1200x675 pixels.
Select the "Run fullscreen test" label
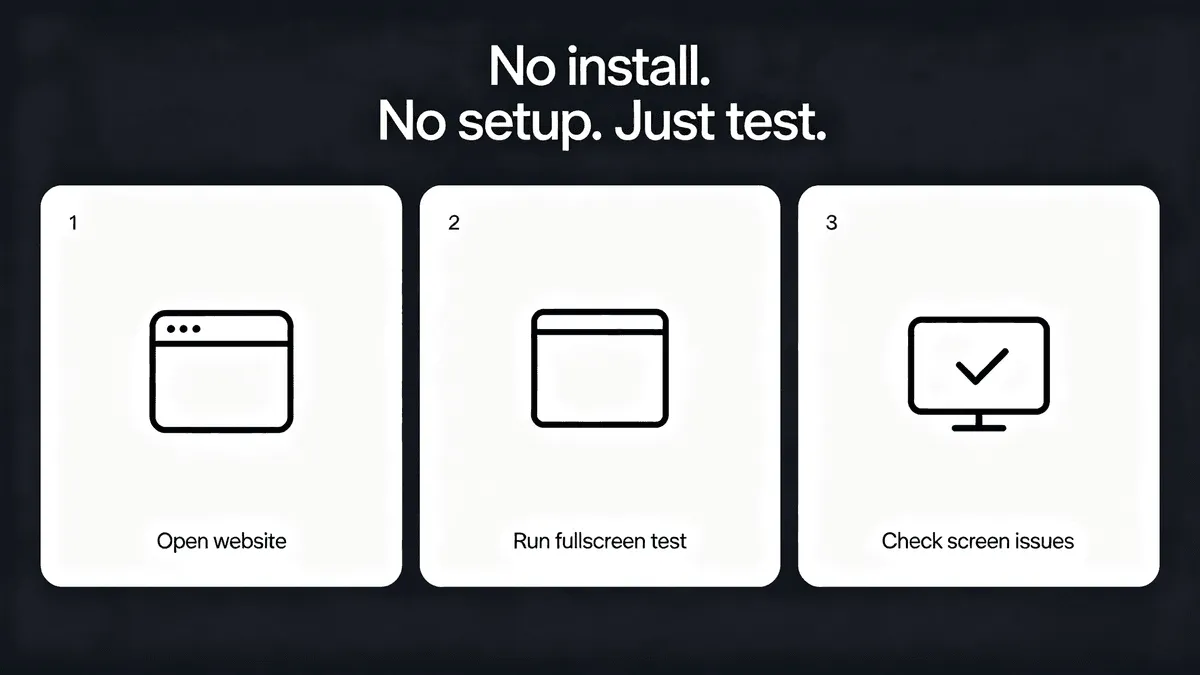click(x=600, y=541)
